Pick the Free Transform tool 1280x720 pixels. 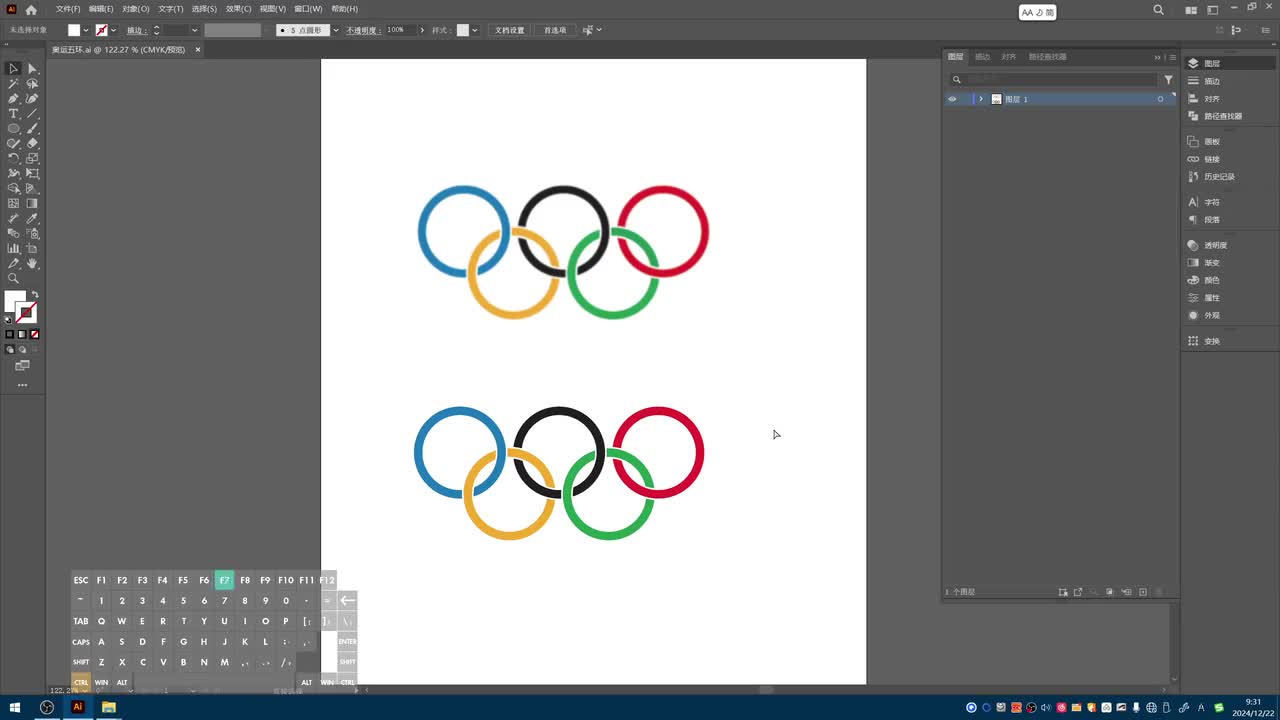[32, 174]
